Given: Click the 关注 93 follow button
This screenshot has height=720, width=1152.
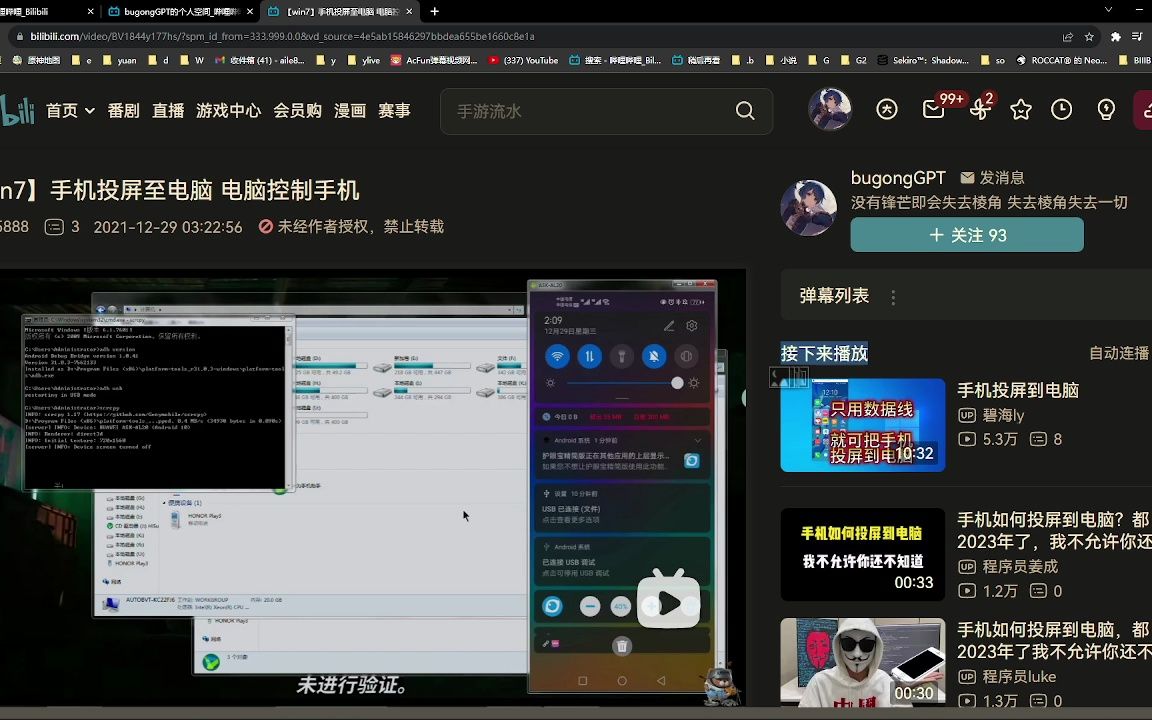Looking at the screenshot, I should (966, 235).
